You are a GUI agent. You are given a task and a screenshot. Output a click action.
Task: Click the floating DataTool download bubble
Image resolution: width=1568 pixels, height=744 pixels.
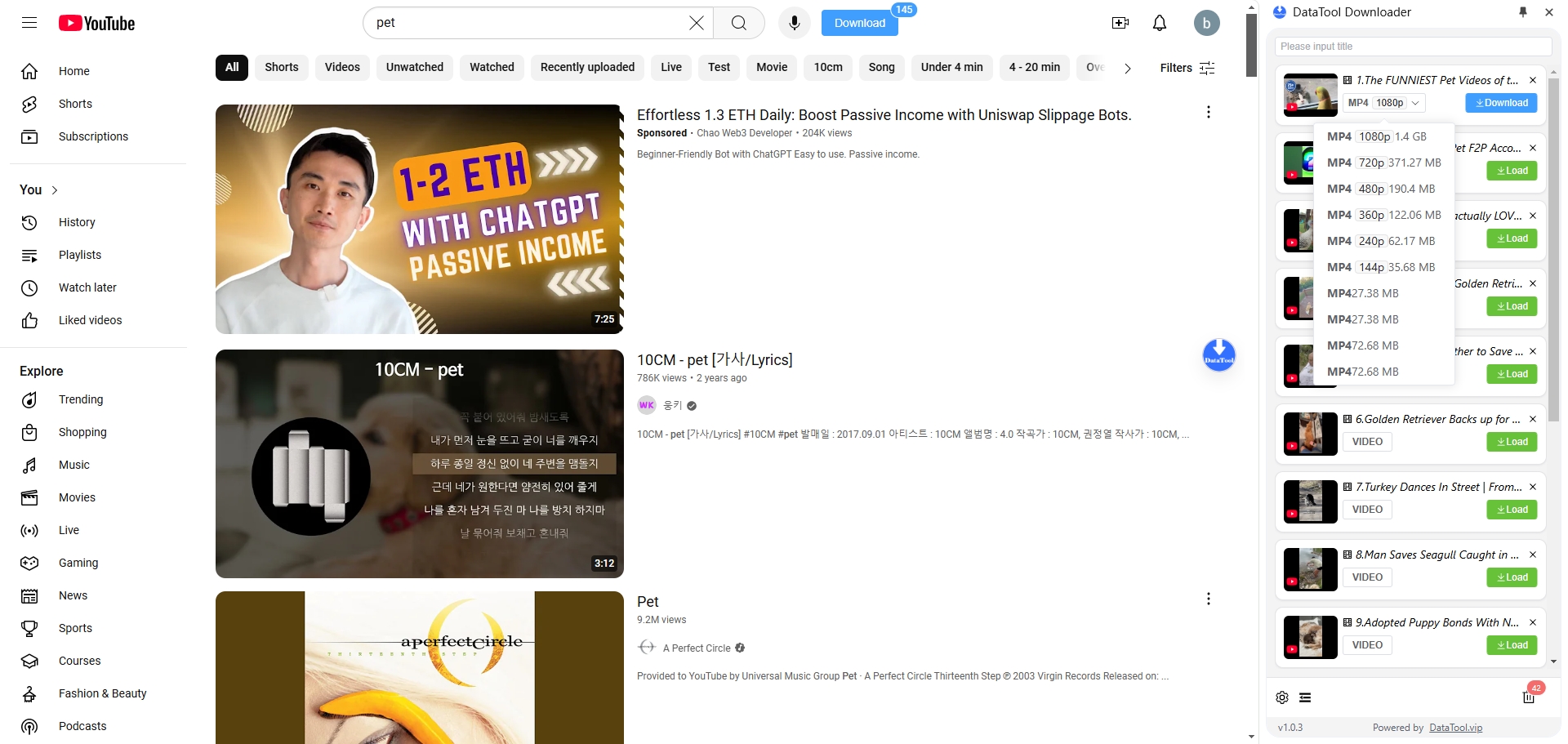[x=1218, y=355]
